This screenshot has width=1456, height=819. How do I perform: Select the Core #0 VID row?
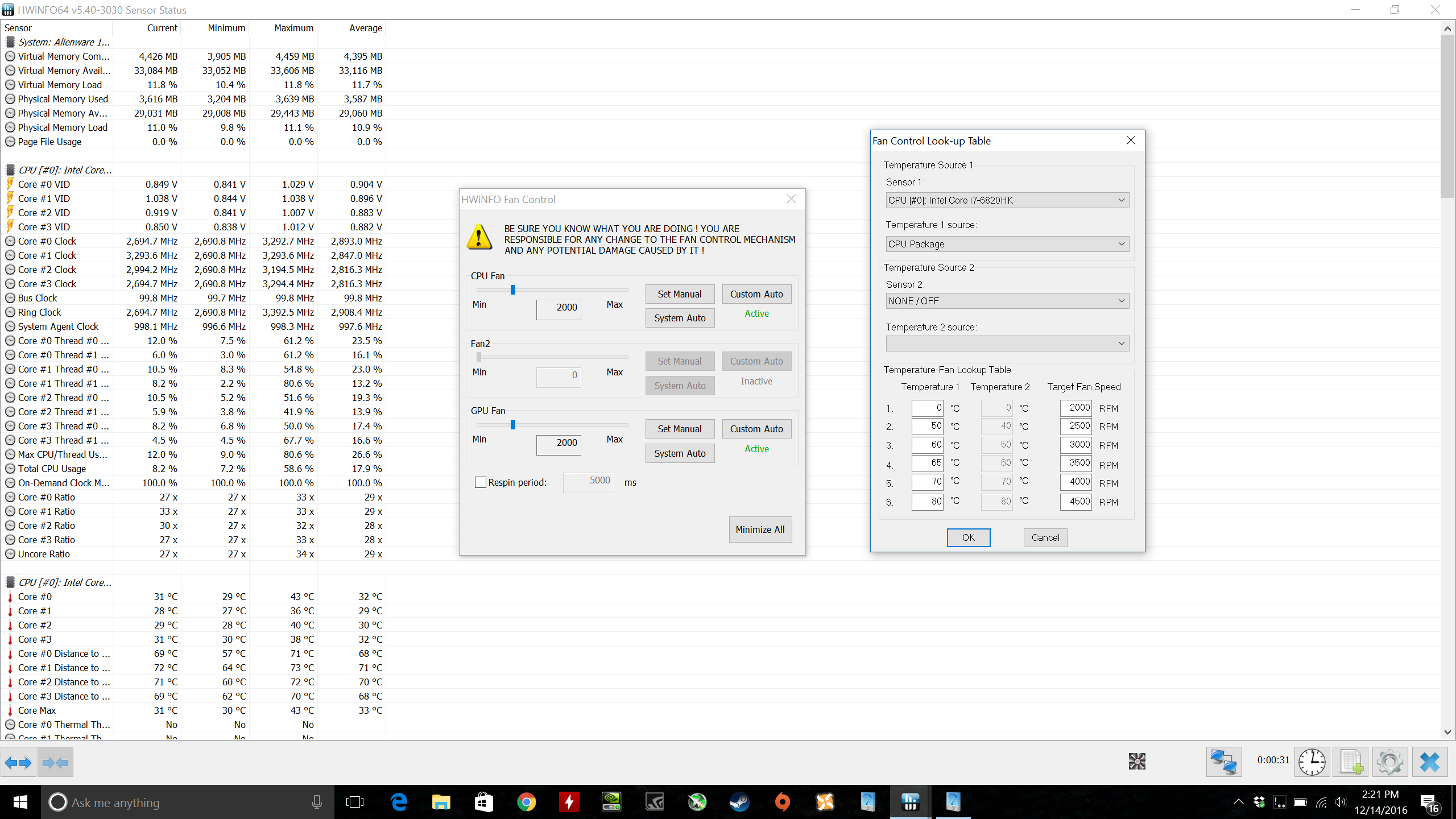click(193, 184)
